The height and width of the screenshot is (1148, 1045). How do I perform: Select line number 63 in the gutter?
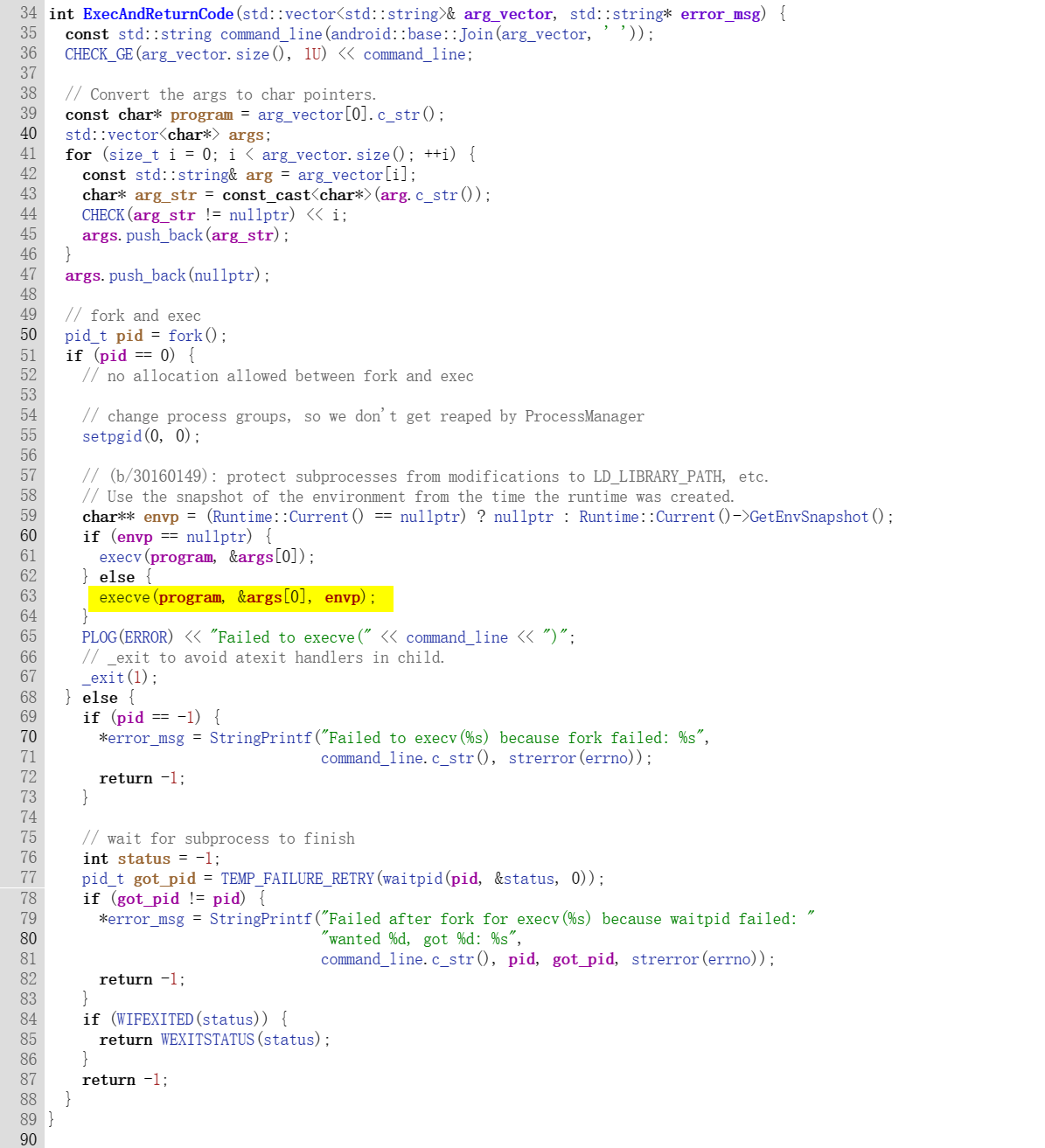pos(28,596)
